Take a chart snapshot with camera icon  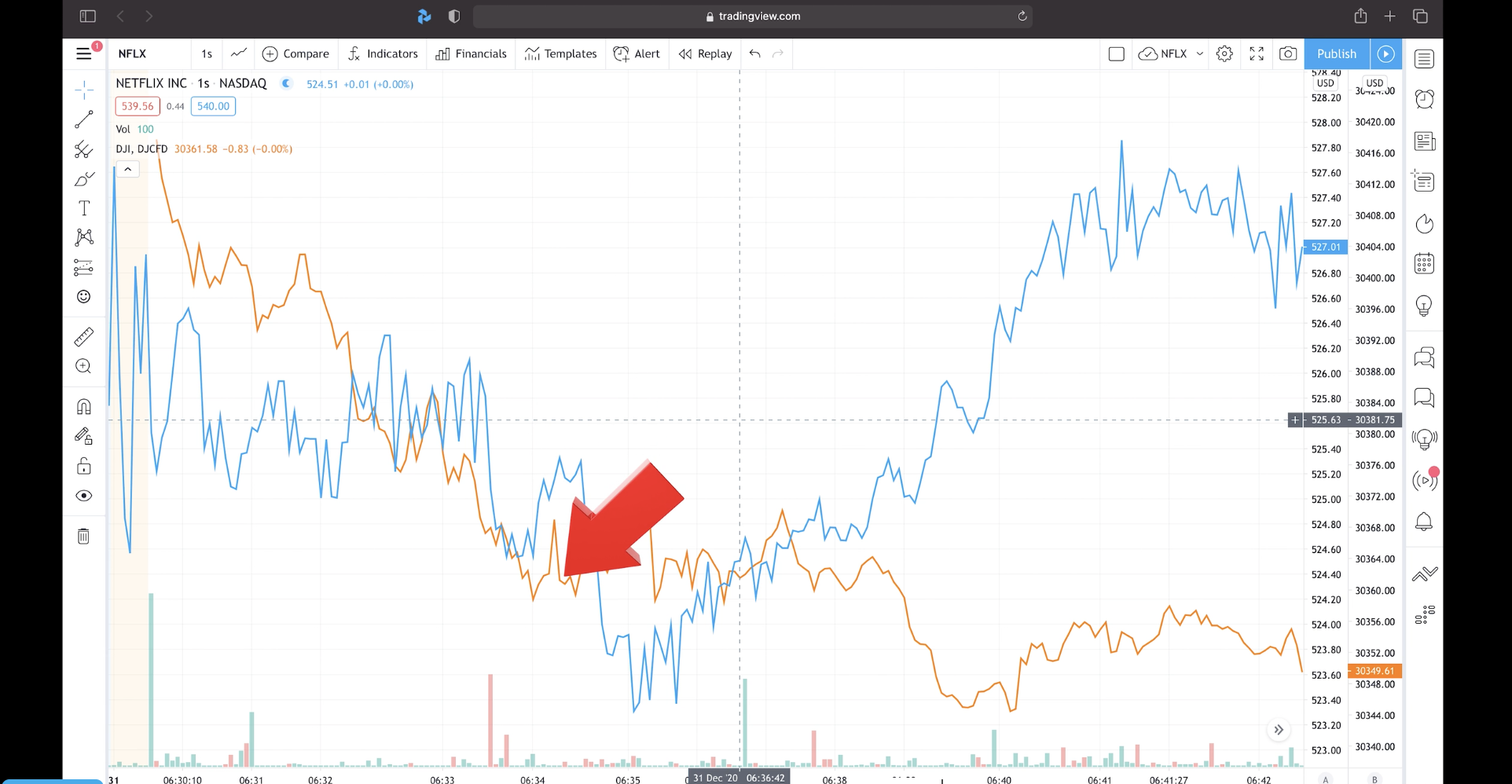[1288, 53]
